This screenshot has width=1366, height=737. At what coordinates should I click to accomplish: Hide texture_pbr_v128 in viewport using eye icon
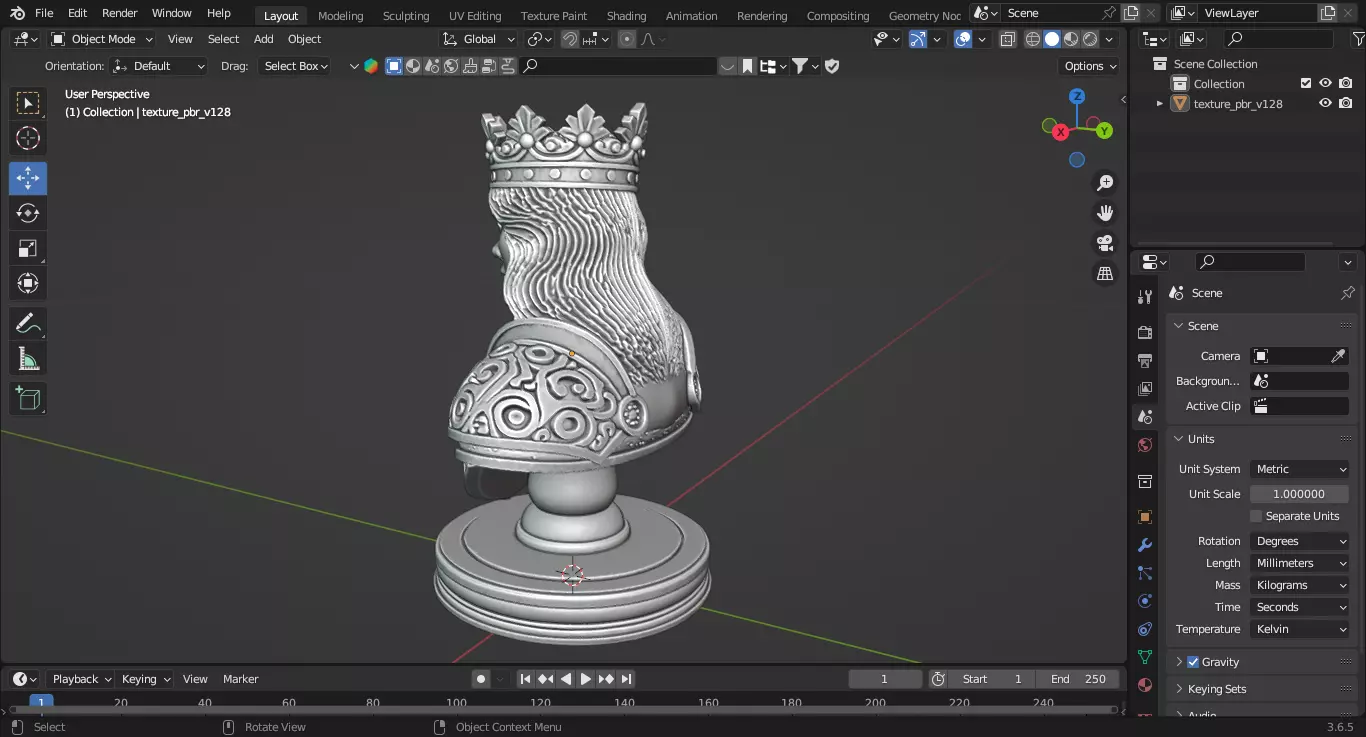[x=1325, y=103]
